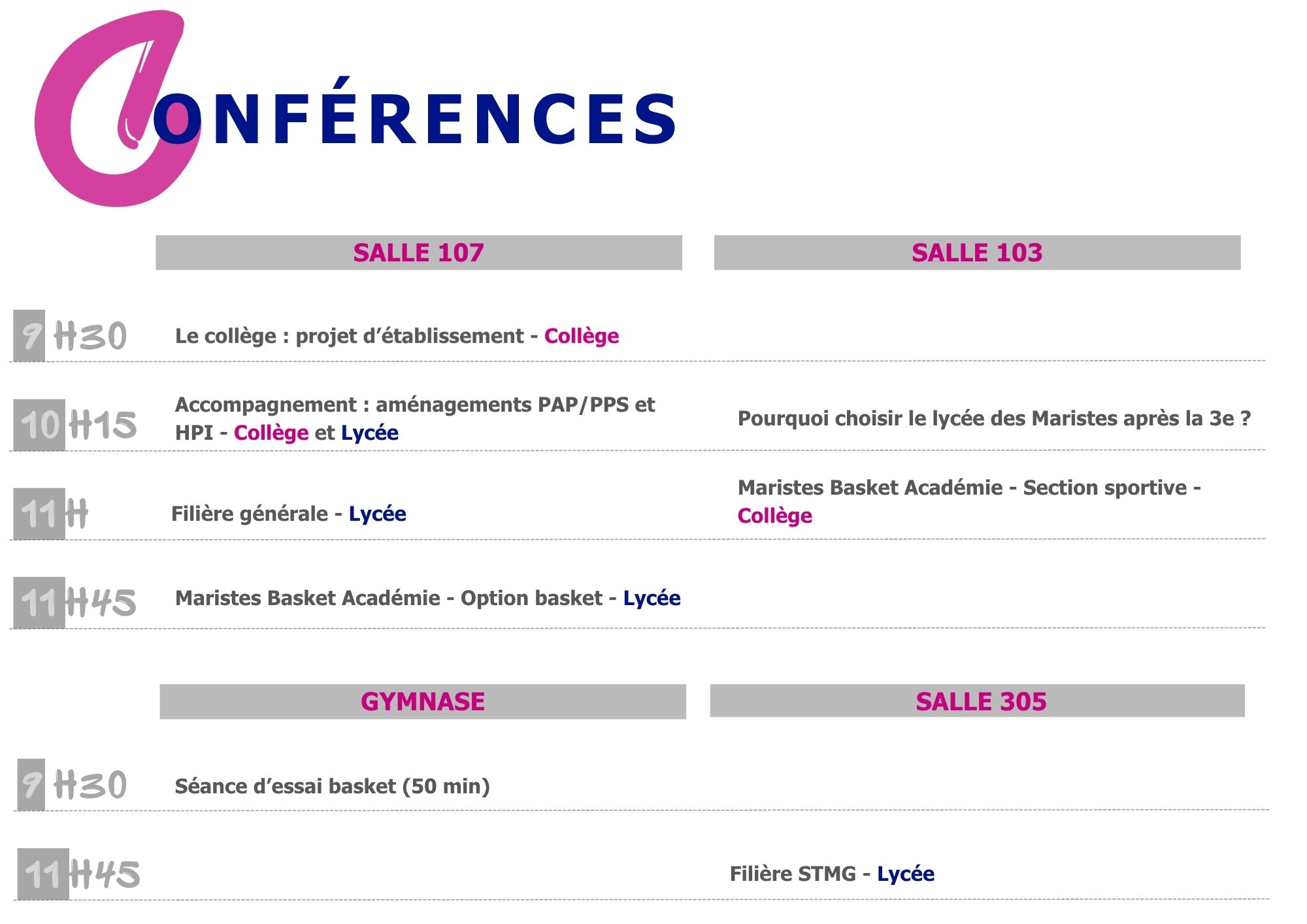This screenshot has height=924, width=1307.
Task: Click the 9H30 badge beside the collège project session
Action: click(x=71, y=336)
